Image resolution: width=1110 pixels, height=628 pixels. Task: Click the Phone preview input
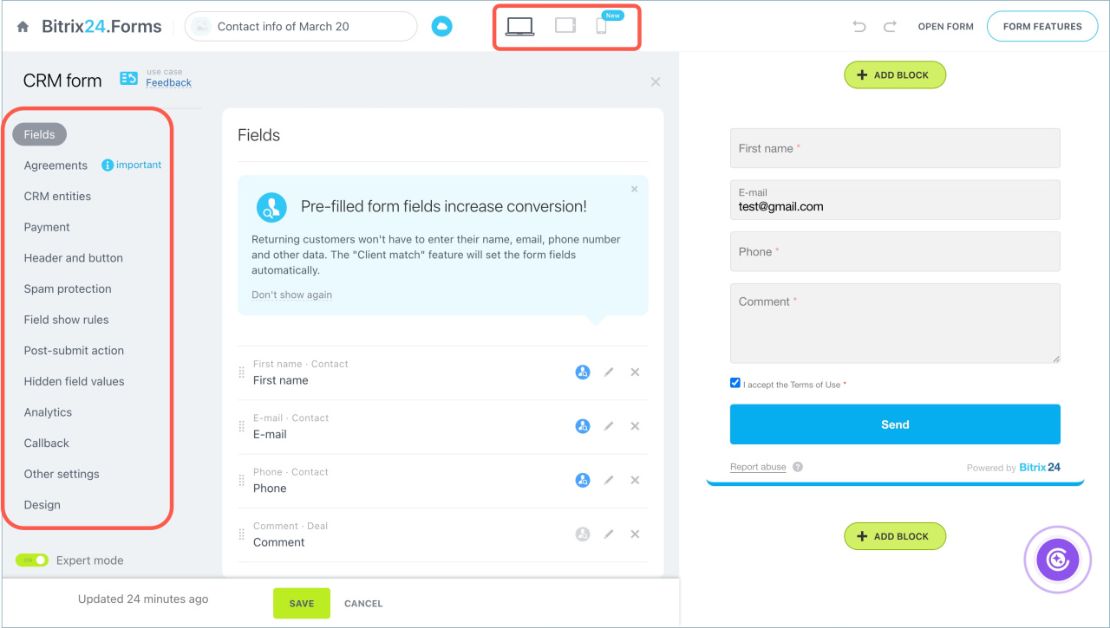pos(895,251)
